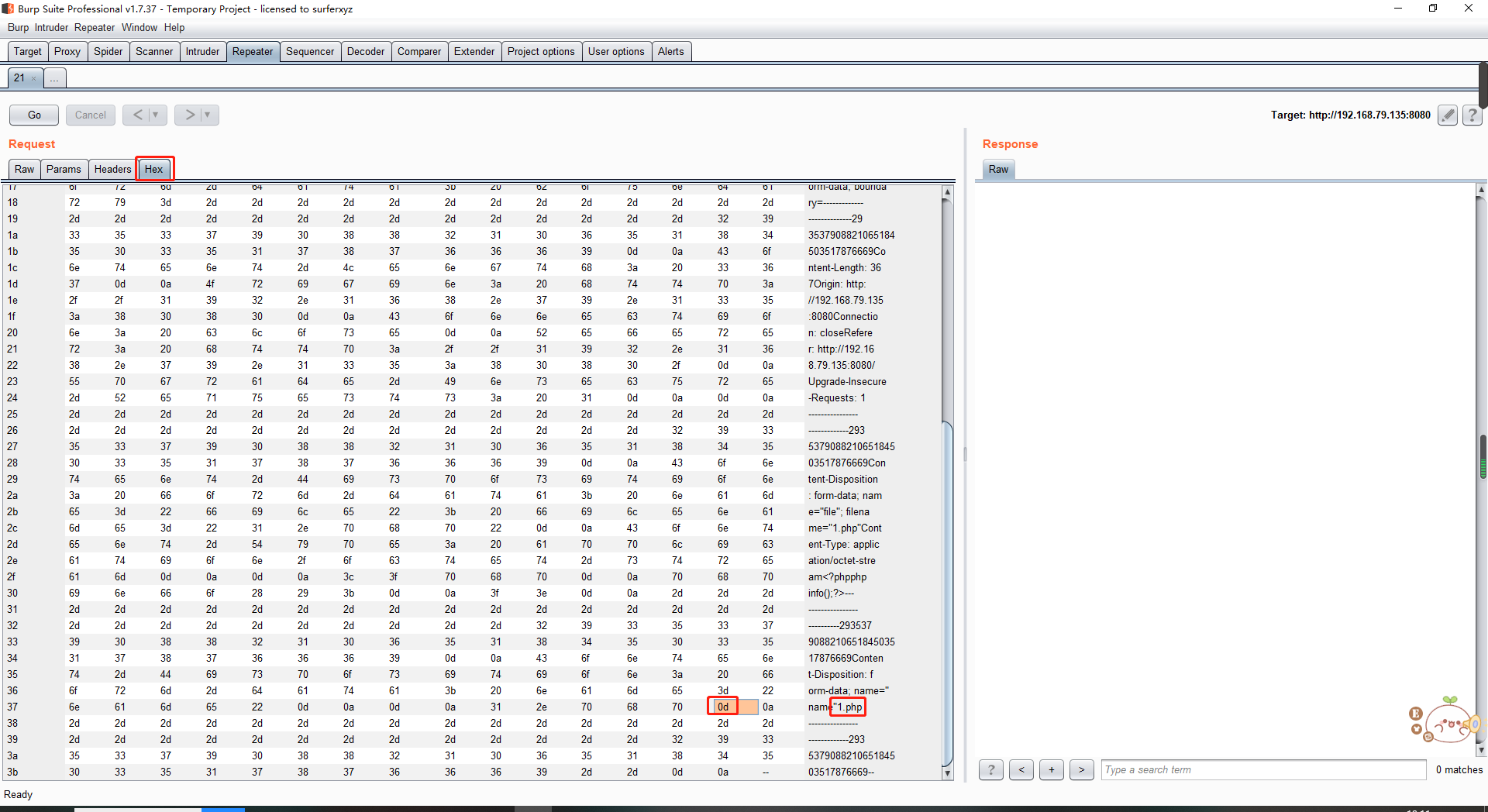Switch to the Scanner tab
The width and height of the screenshot is (1488, 812).
pos(154,51)
